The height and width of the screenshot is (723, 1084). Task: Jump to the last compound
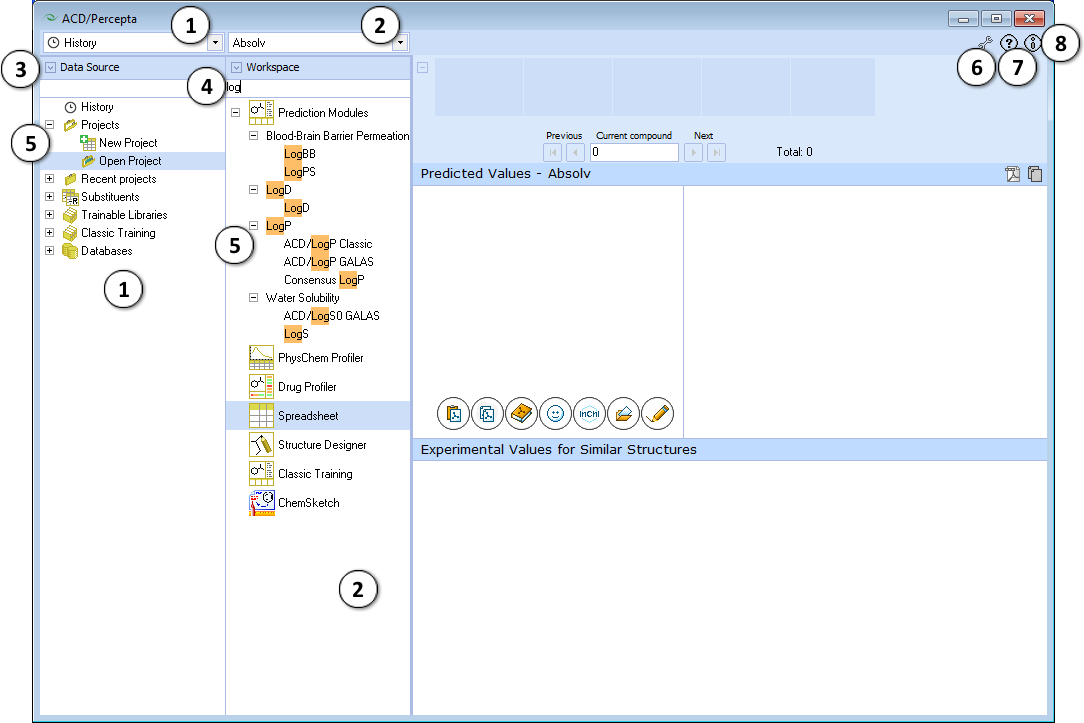point(716,152)
